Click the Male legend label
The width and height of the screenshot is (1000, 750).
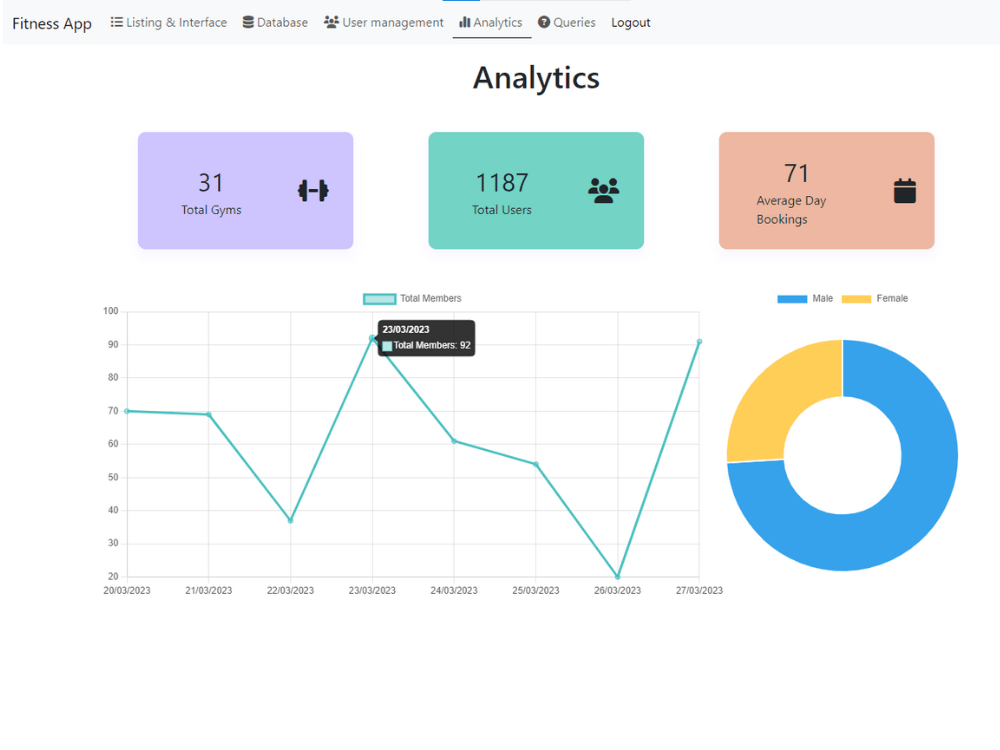(823, 298)
